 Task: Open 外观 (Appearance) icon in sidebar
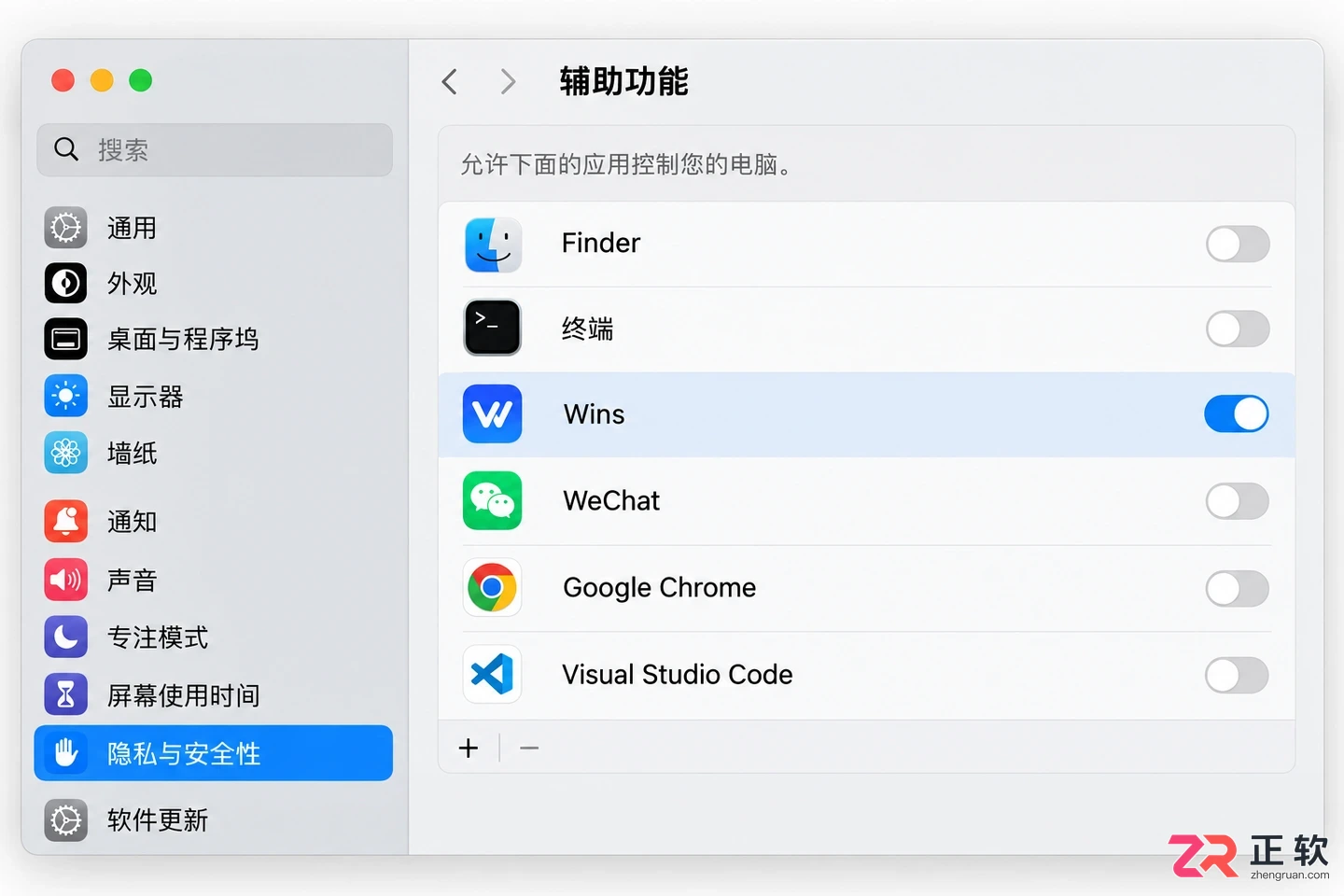pos(66,283)
